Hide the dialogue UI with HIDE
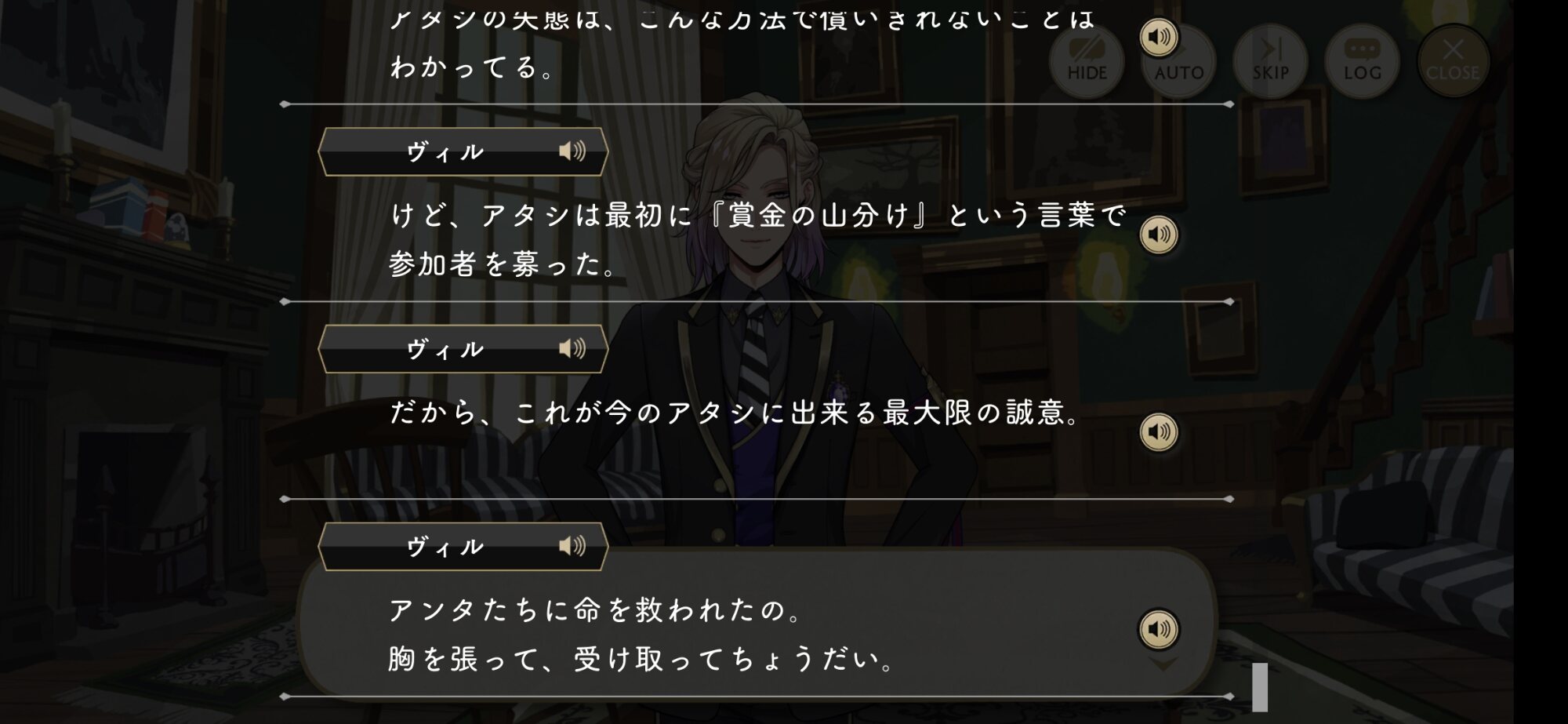Viewport: 1568px width, 724px height. click(x=1087, y=61)
